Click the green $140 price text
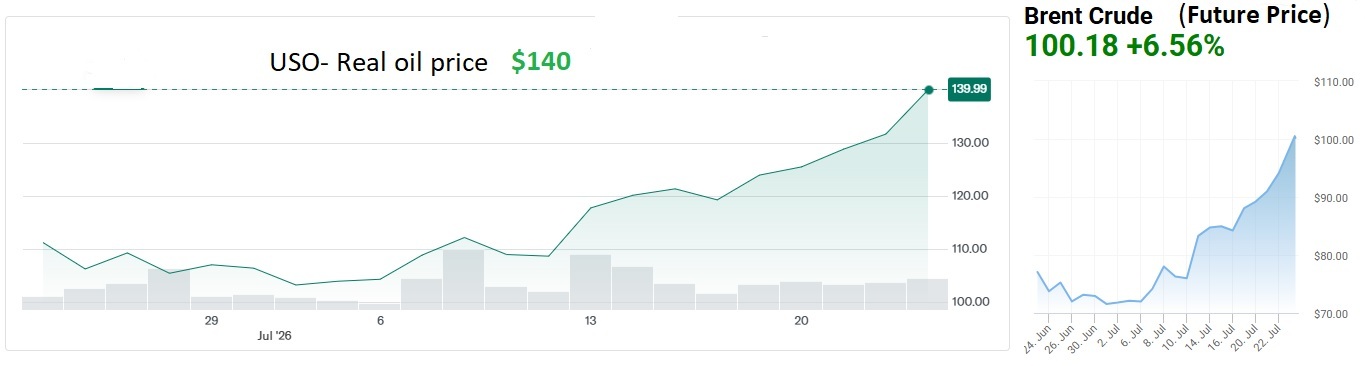 tap(541, 62)
